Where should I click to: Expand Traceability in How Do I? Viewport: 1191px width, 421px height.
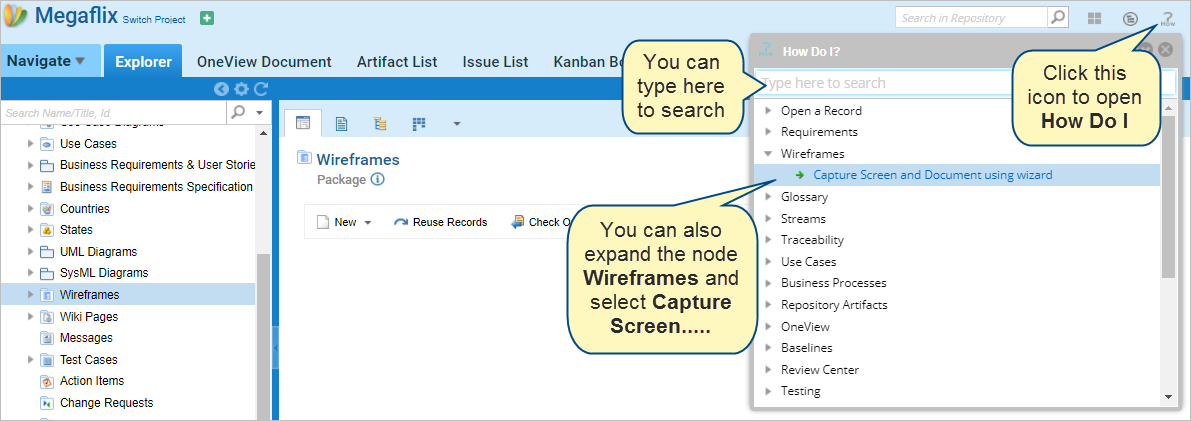769,240
